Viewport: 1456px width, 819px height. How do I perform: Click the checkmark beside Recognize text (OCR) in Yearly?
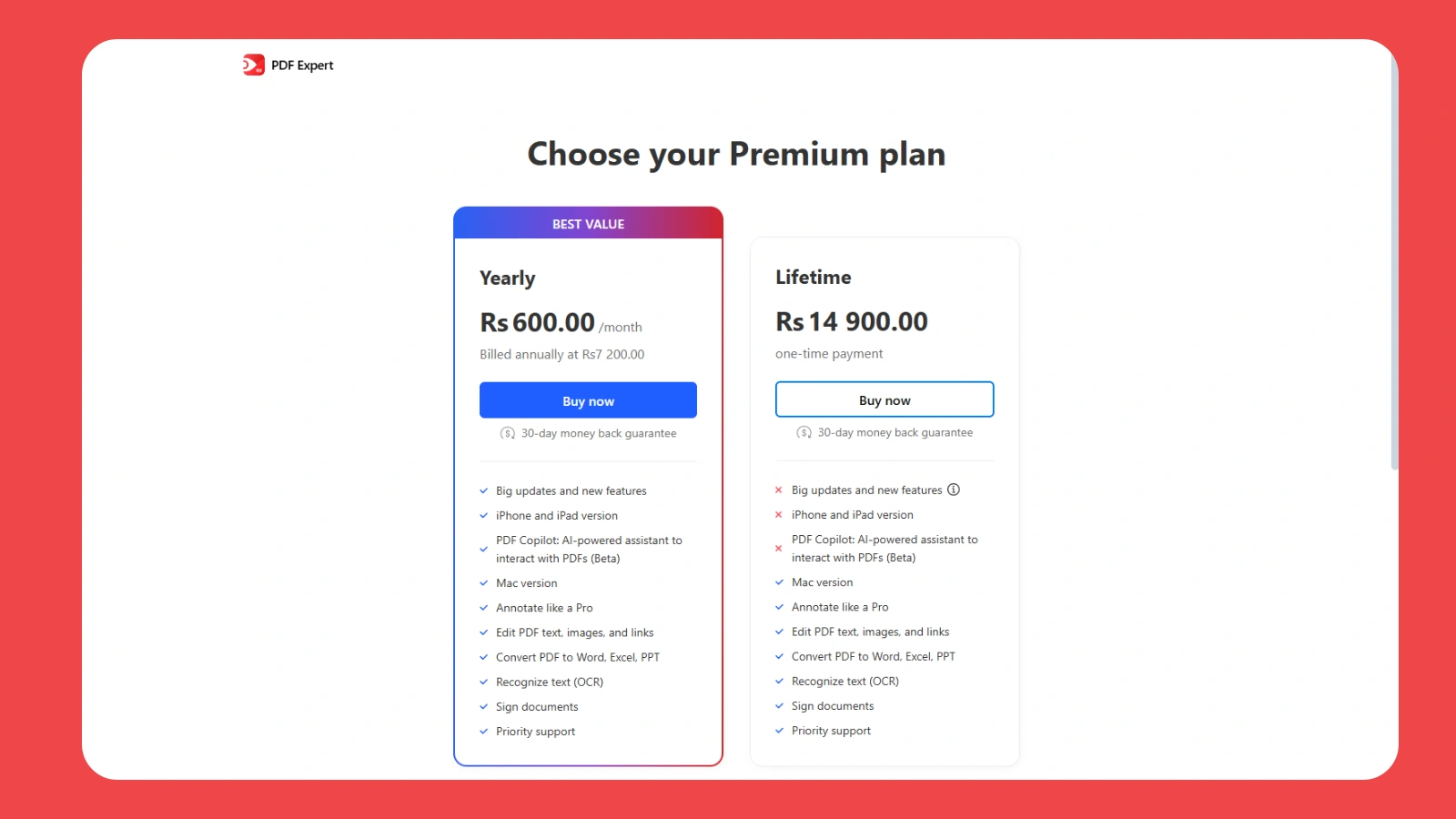[x=483, y=682]
